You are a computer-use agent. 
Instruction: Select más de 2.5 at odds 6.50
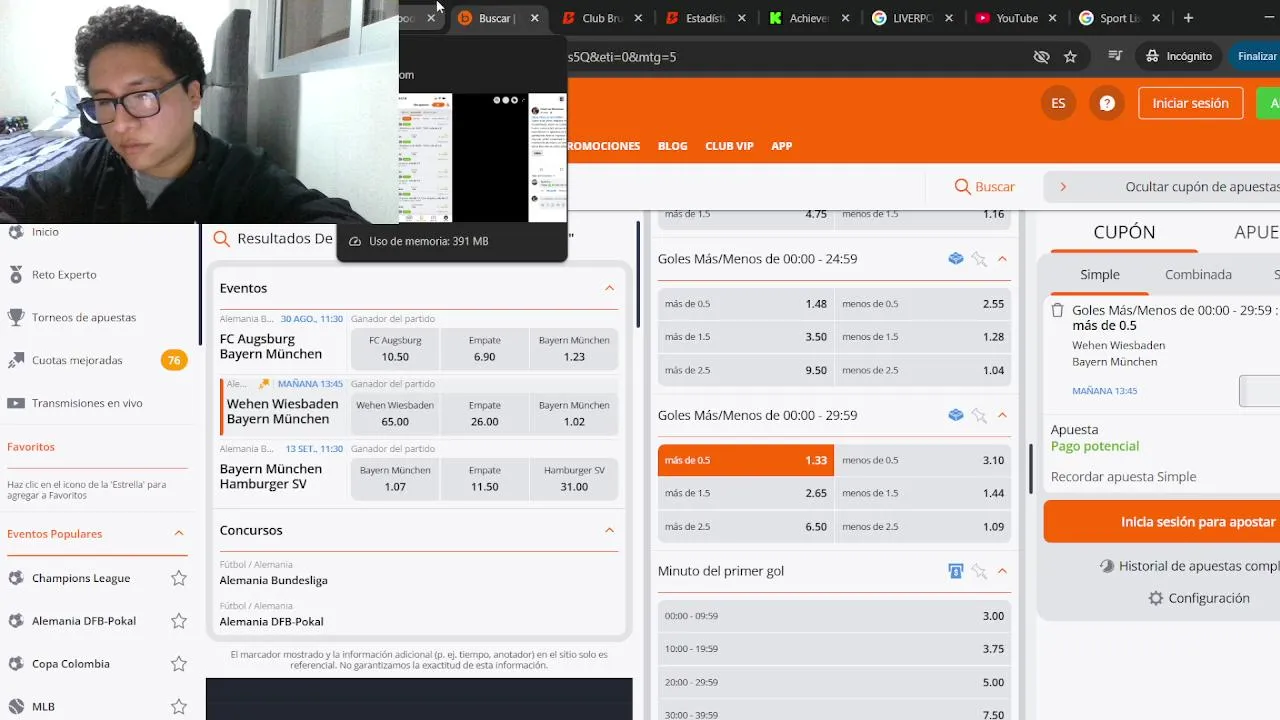point(746,526)
